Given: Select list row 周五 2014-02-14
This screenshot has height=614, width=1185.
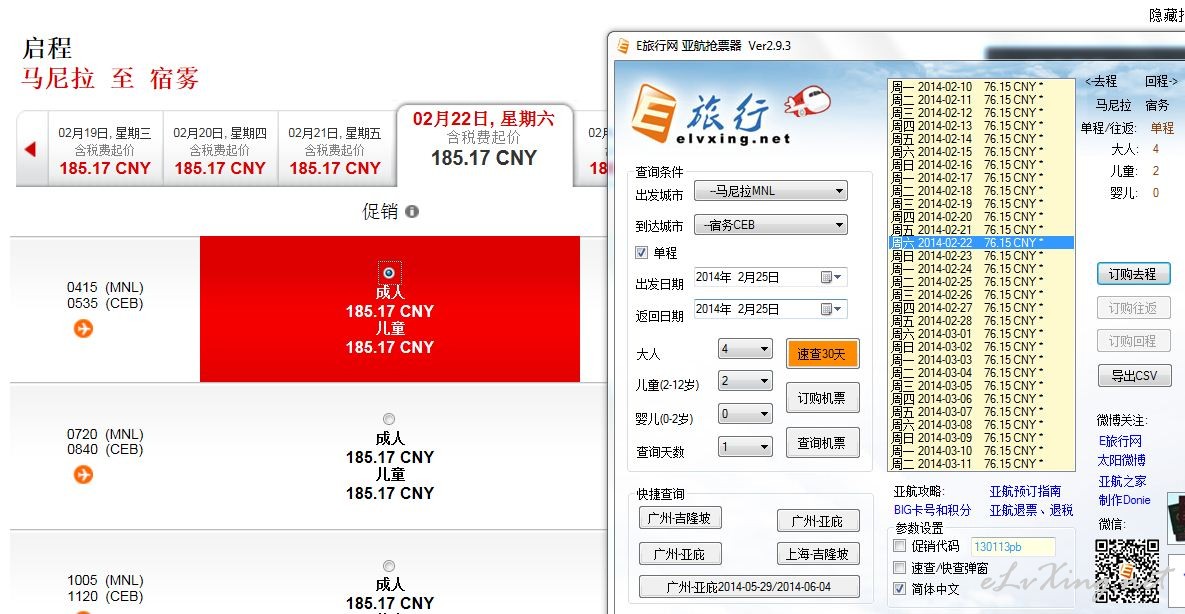Looking at the screenshot, I should 980,138.
